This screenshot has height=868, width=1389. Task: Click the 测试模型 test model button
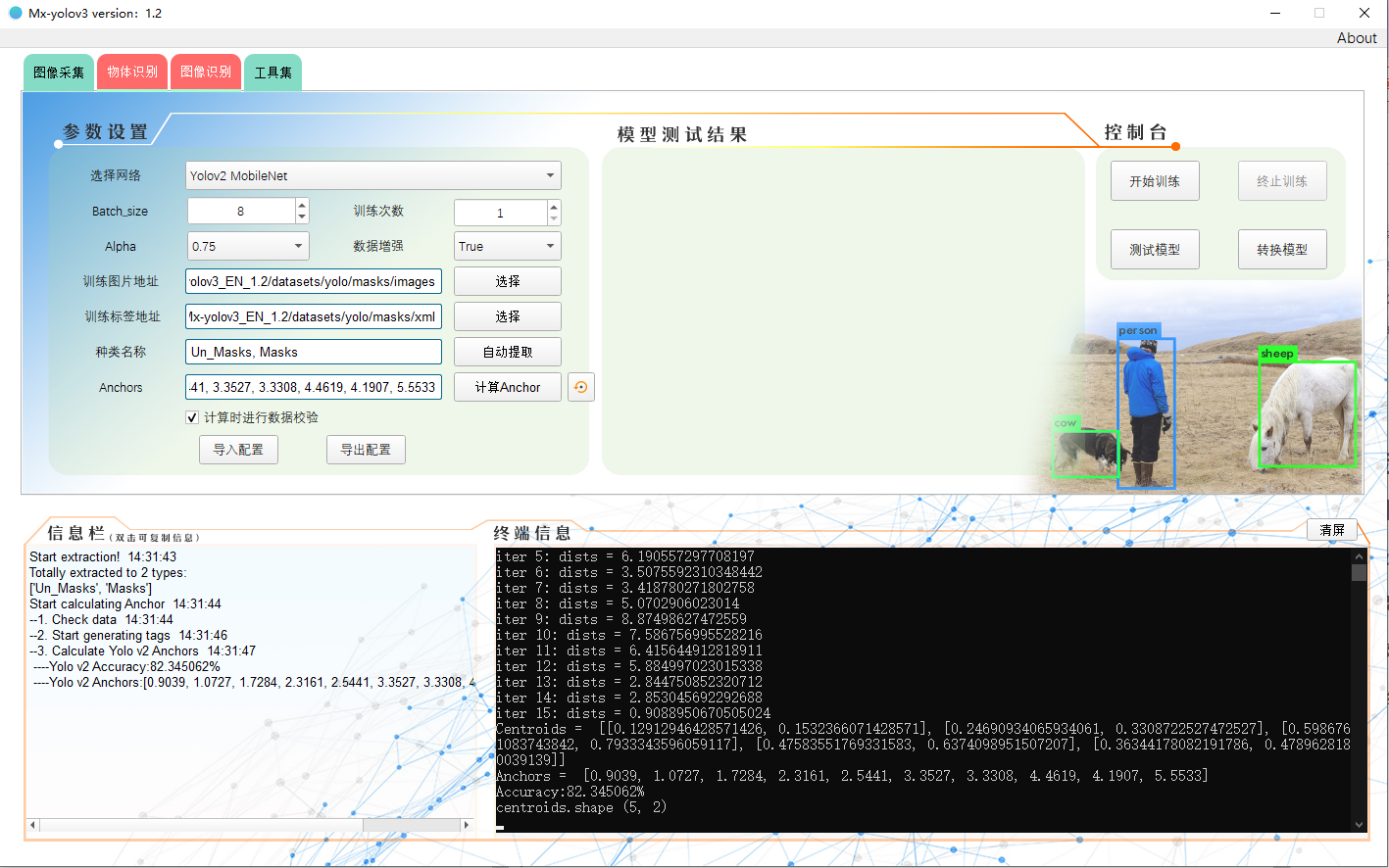tap(1155, 250)
